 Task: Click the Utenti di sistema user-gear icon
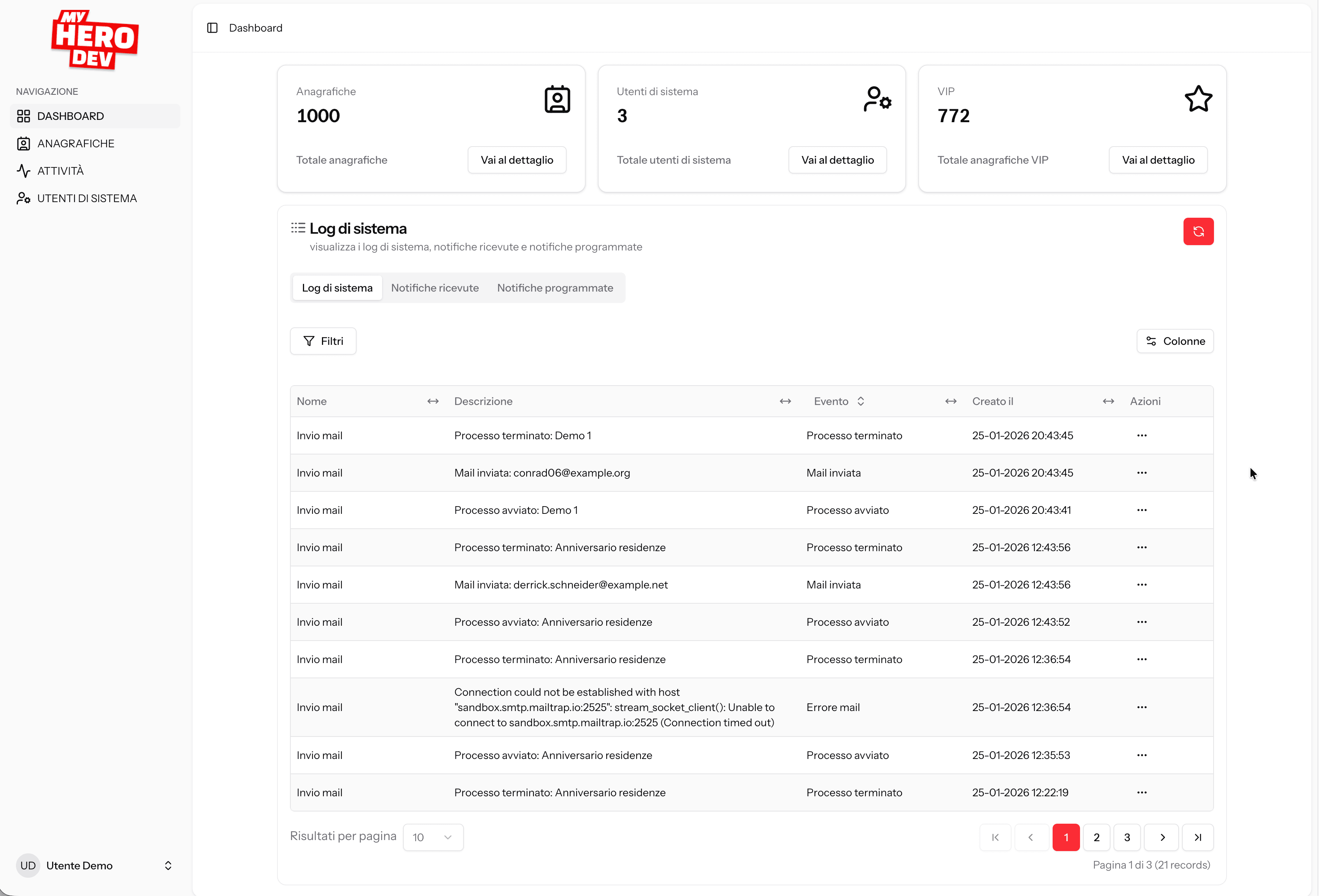(x=878, y=99)
